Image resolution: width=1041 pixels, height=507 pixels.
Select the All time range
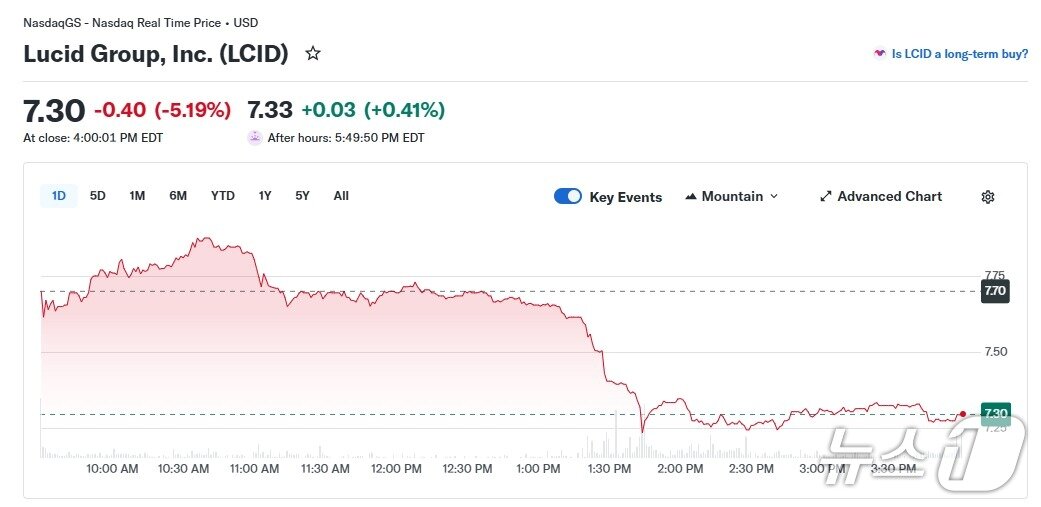click(341, 196)
